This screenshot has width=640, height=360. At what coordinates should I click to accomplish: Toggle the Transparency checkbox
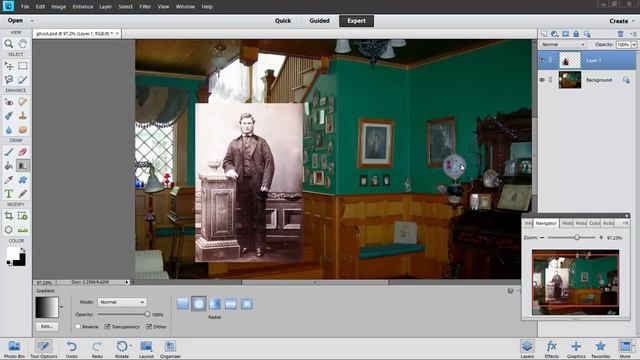107,327
